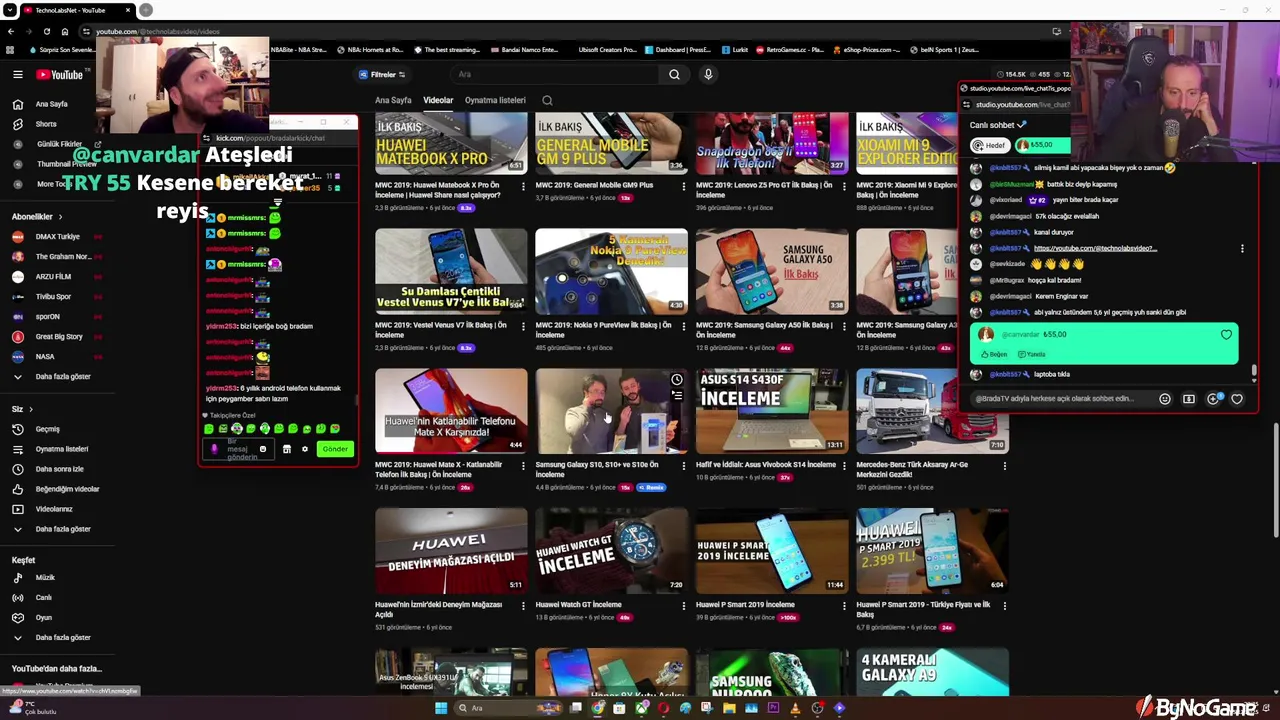Open NBA: Hornets bookmark in bookmarks bar
The image size is (1280, 720).
point(369,50)
